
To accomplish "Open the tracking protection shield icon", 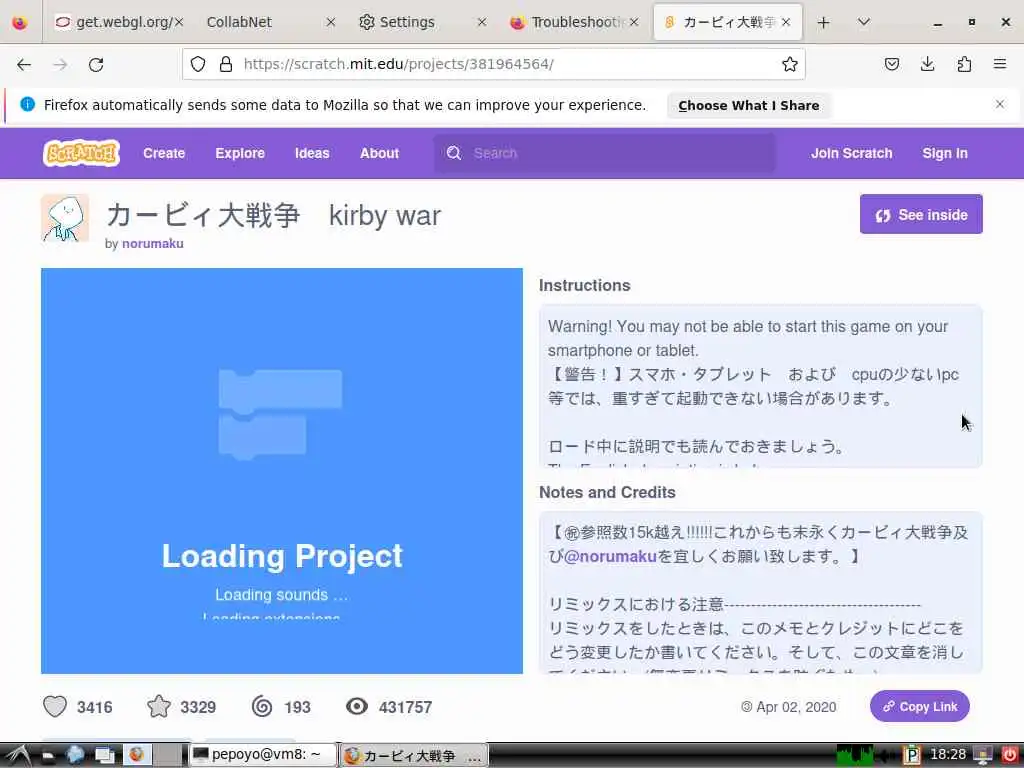I will coord(198,64).
